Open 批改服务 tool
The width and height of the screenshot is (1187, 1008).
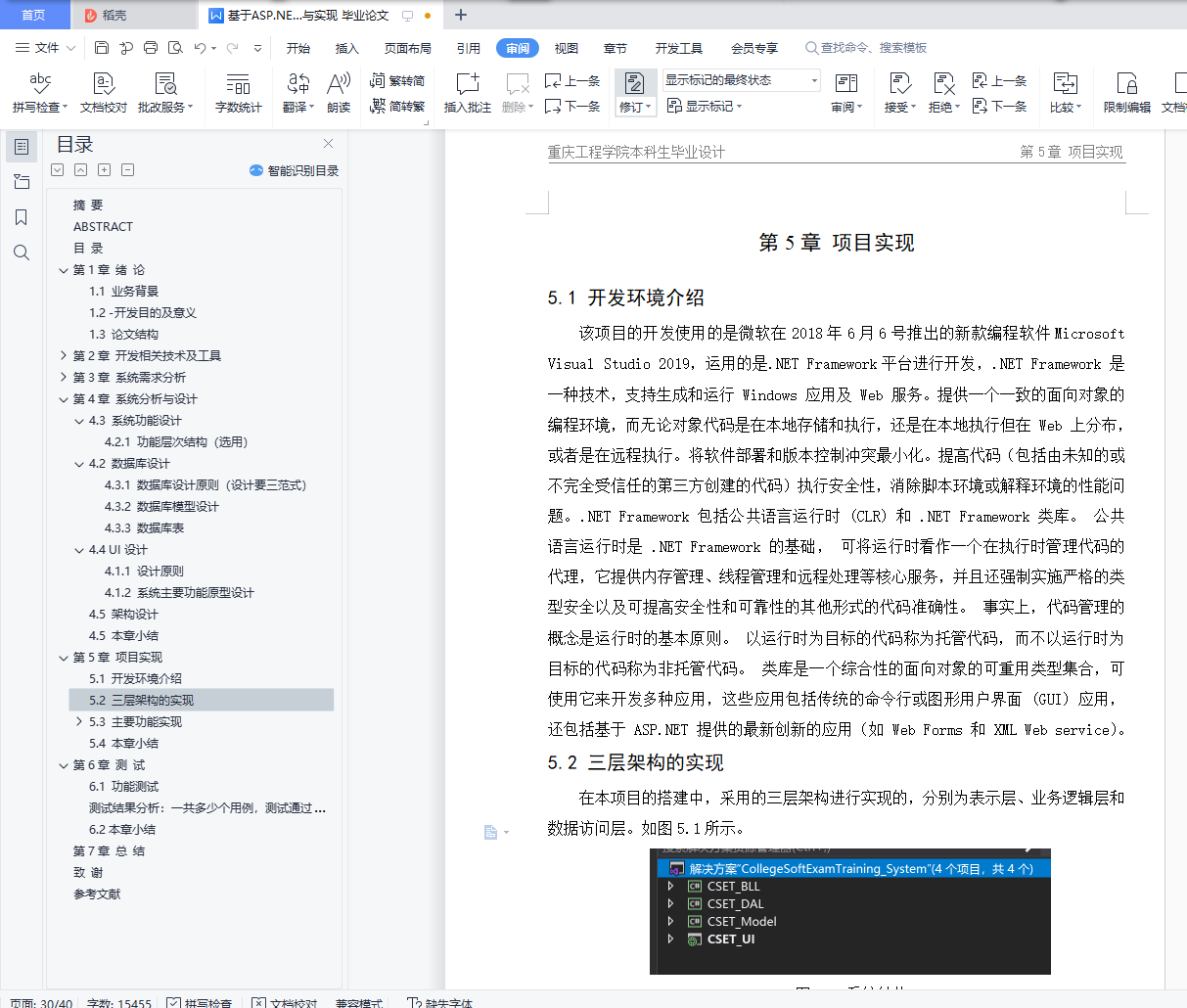click(x=165, y=93)
